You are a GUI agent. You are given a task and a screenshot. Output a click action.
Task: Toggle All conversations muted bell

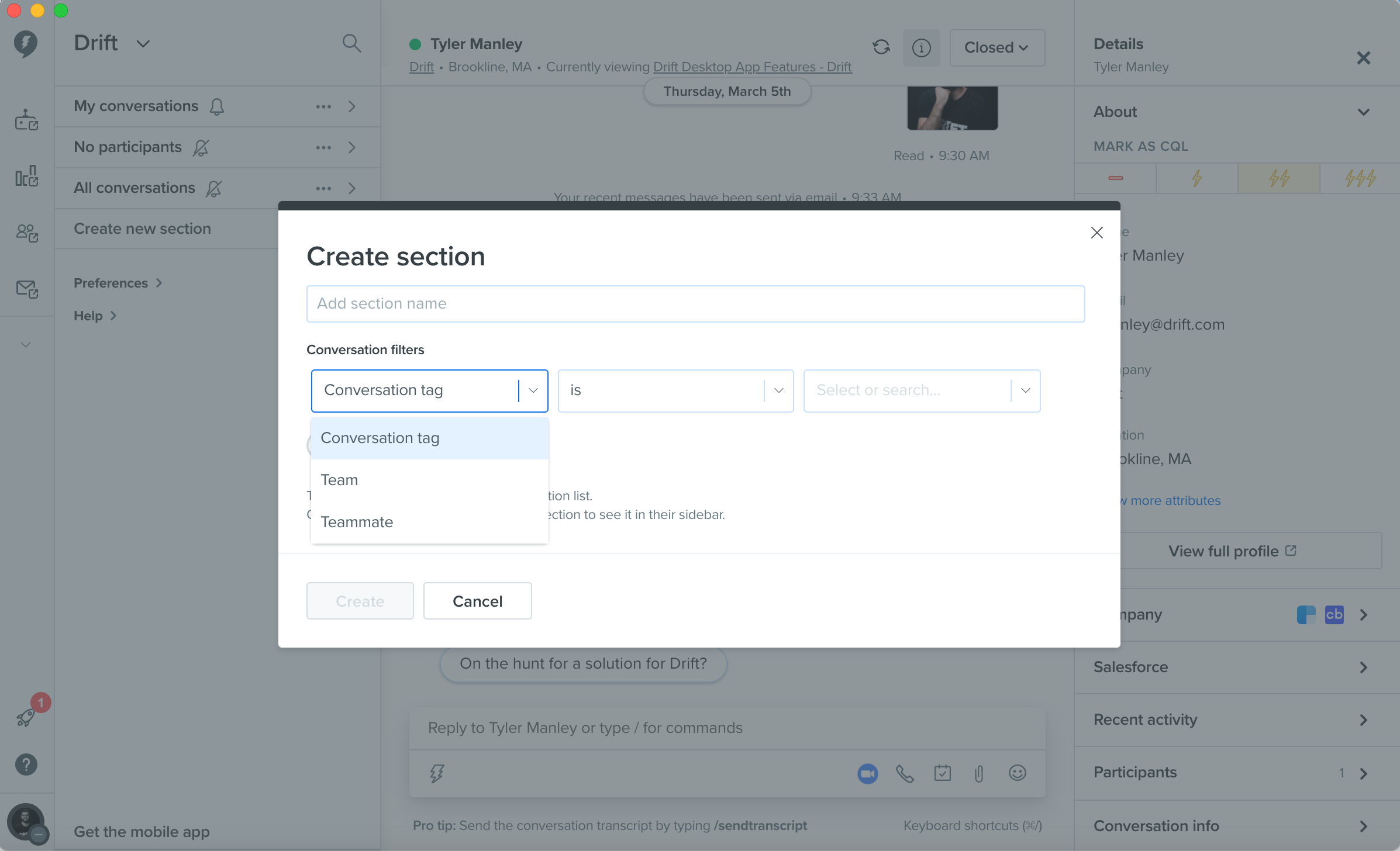pos(214,188)
